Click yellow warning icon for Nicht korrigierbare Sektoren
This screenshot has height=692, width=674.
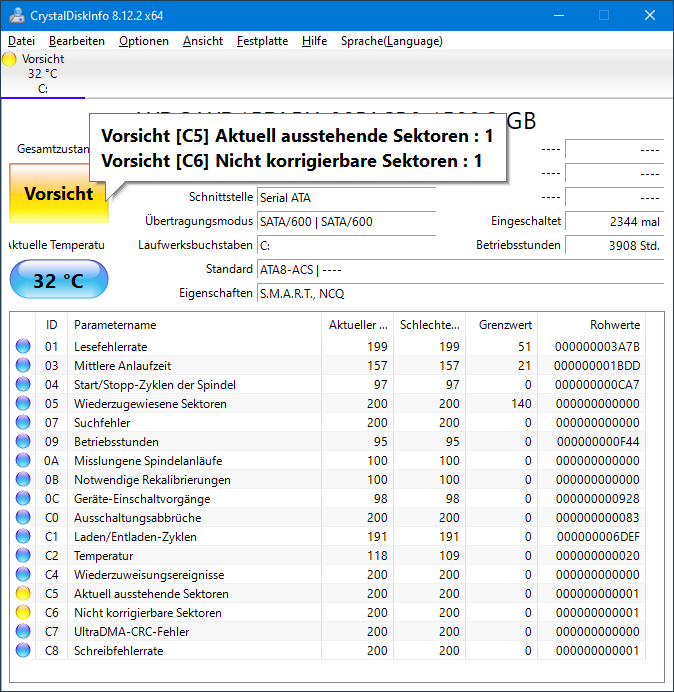[x=23, y=612]
